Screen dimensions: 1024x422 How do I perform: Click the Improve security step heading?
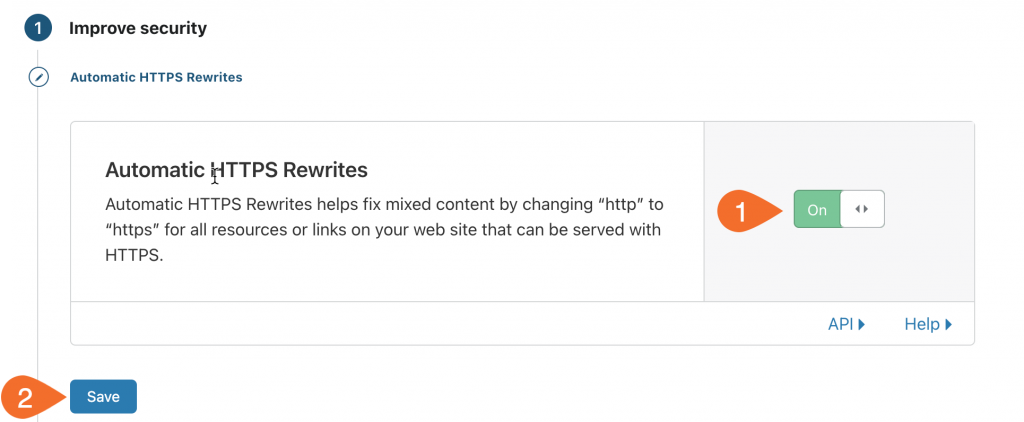tap(138, 28)
